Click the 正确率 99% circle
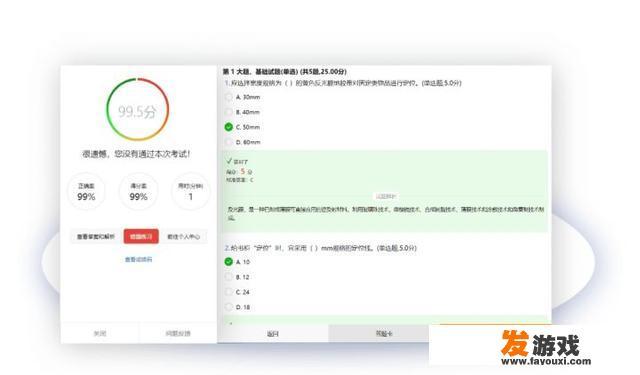The width and height of the screenshot is (640, 375). point(86,191)
